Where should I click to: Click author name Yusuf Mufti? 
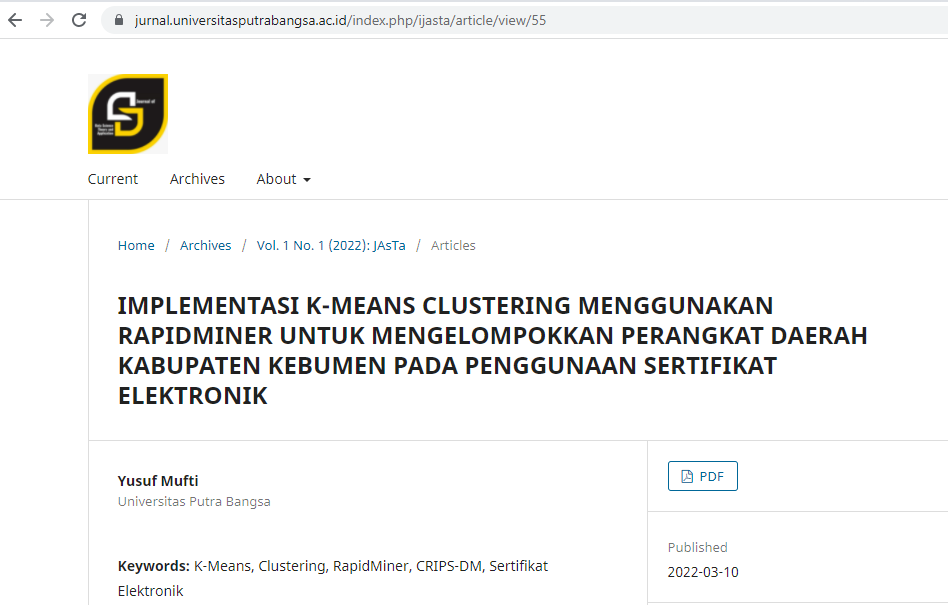tap(158, 480)
